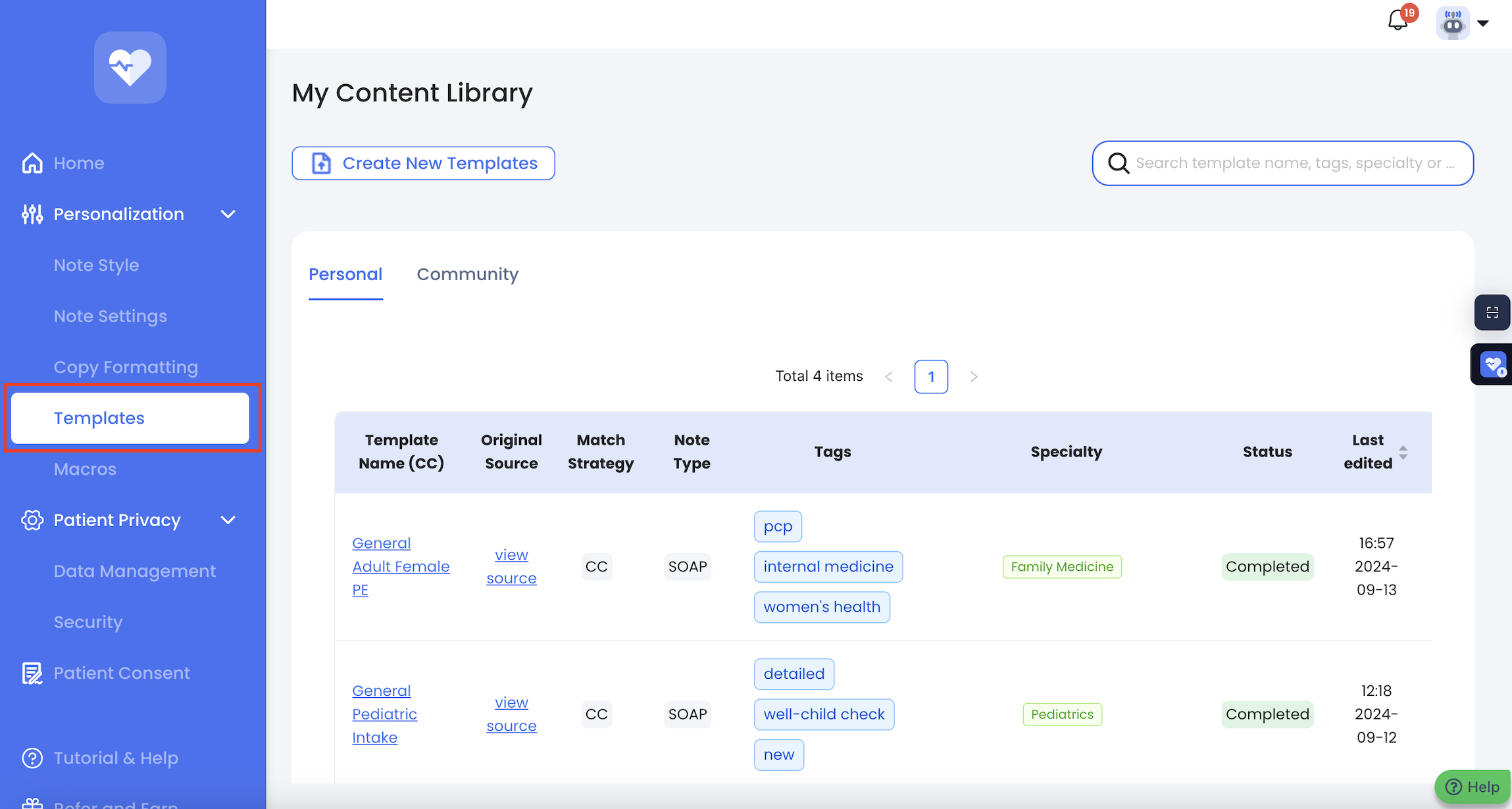Click the floating heart extension icon
The width and height of the screenshot is (1512, 809).
[1492, 364]
